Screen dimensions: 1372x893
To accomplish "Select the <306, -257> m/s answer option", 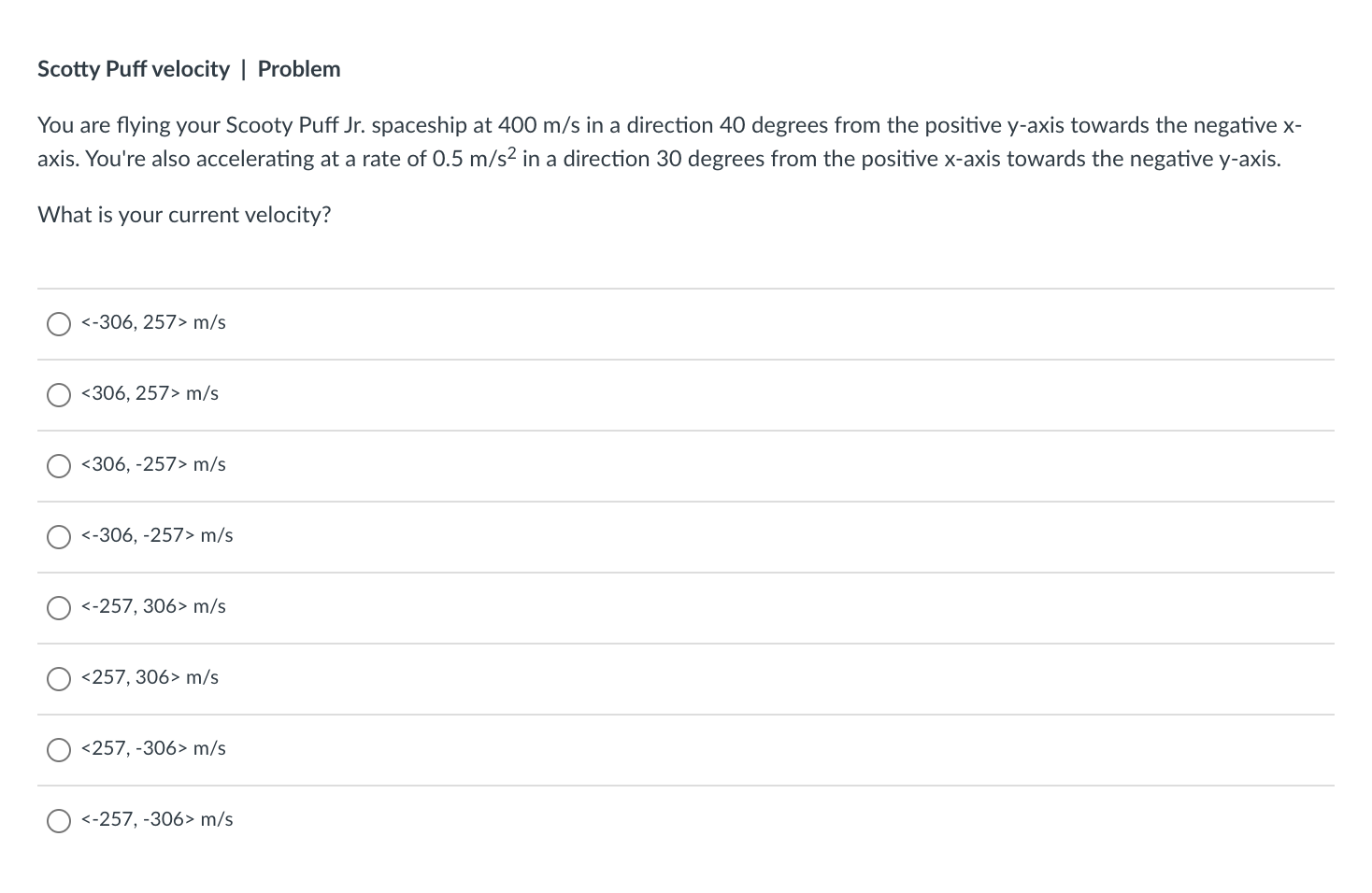I will click(59, 466).
